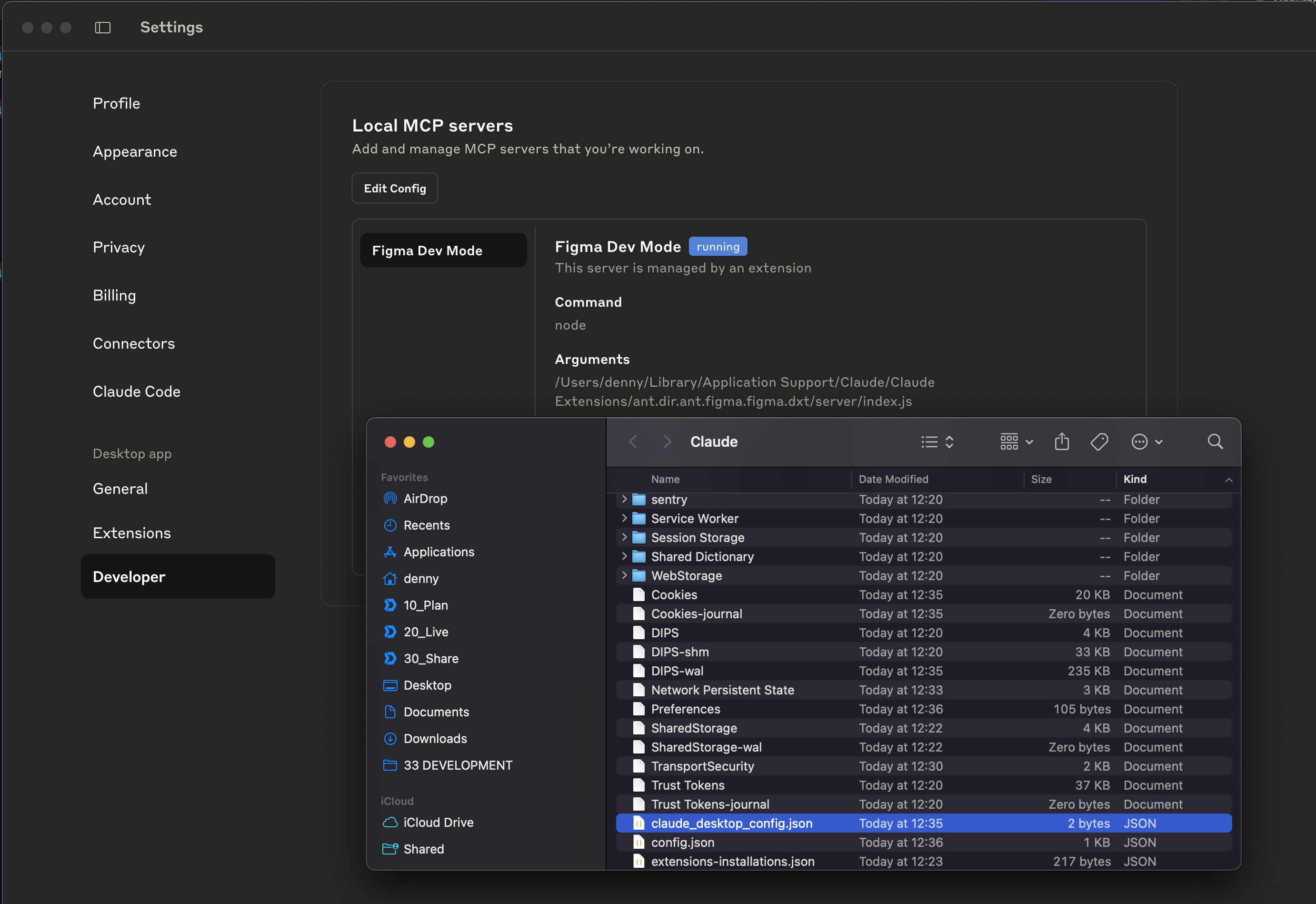1316x904 pixels.
Task: Select Figma Dev Mode server entry
Action: pos(443,251)
